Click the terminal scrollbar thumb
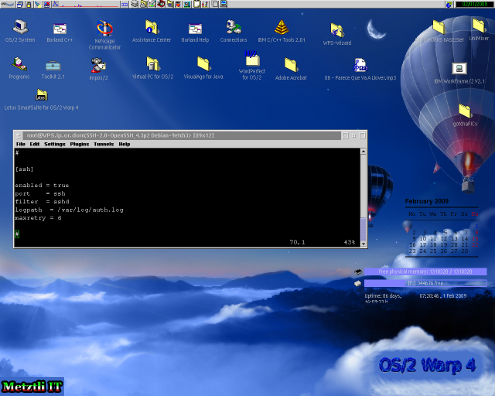The image size is (495, 396). pyautogui.click(x=363, y=229)
